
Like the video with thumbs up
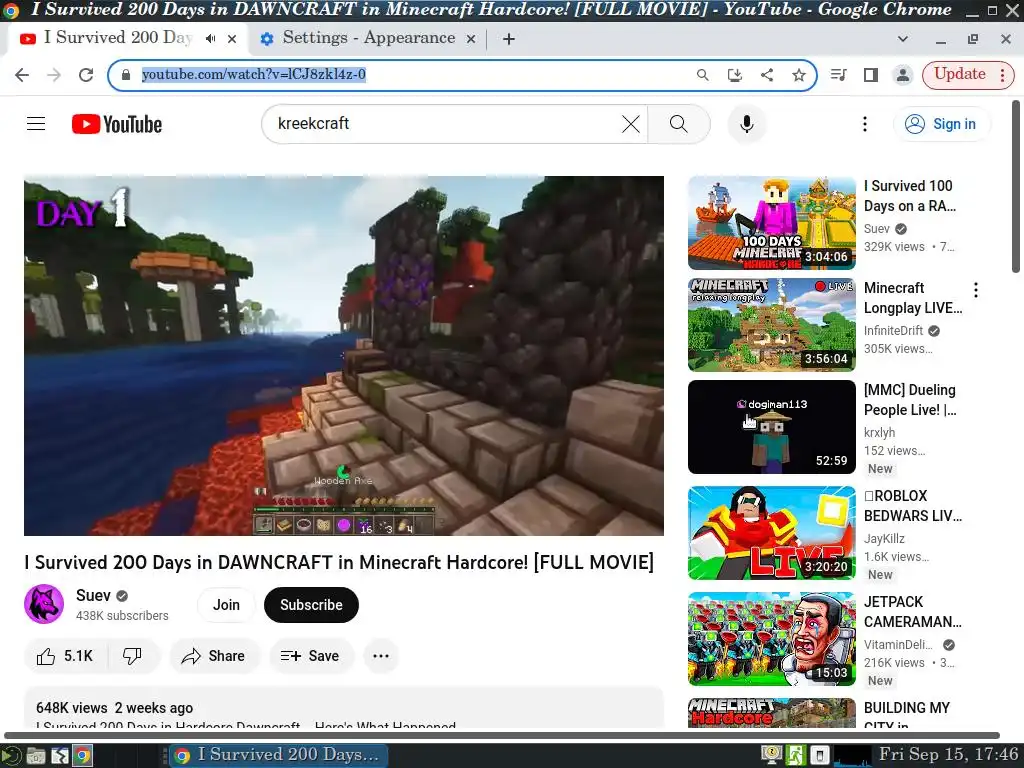click(65, 656)
